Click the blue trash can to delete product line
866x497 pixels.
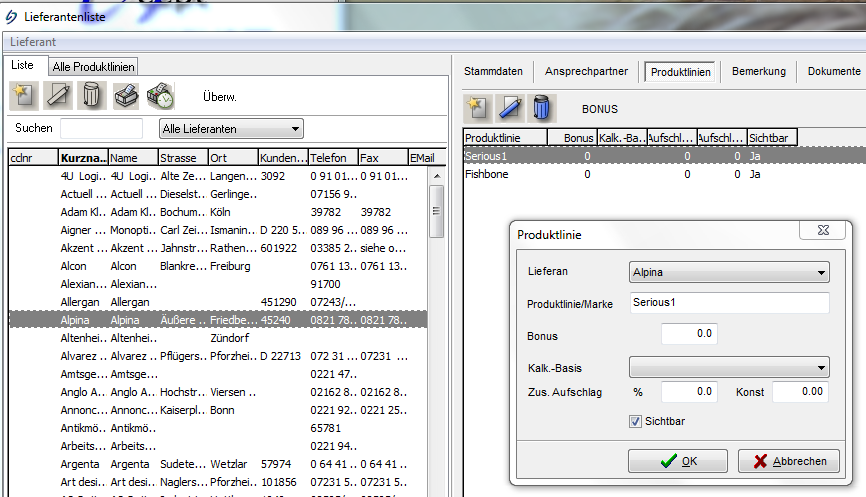(541, 107)
